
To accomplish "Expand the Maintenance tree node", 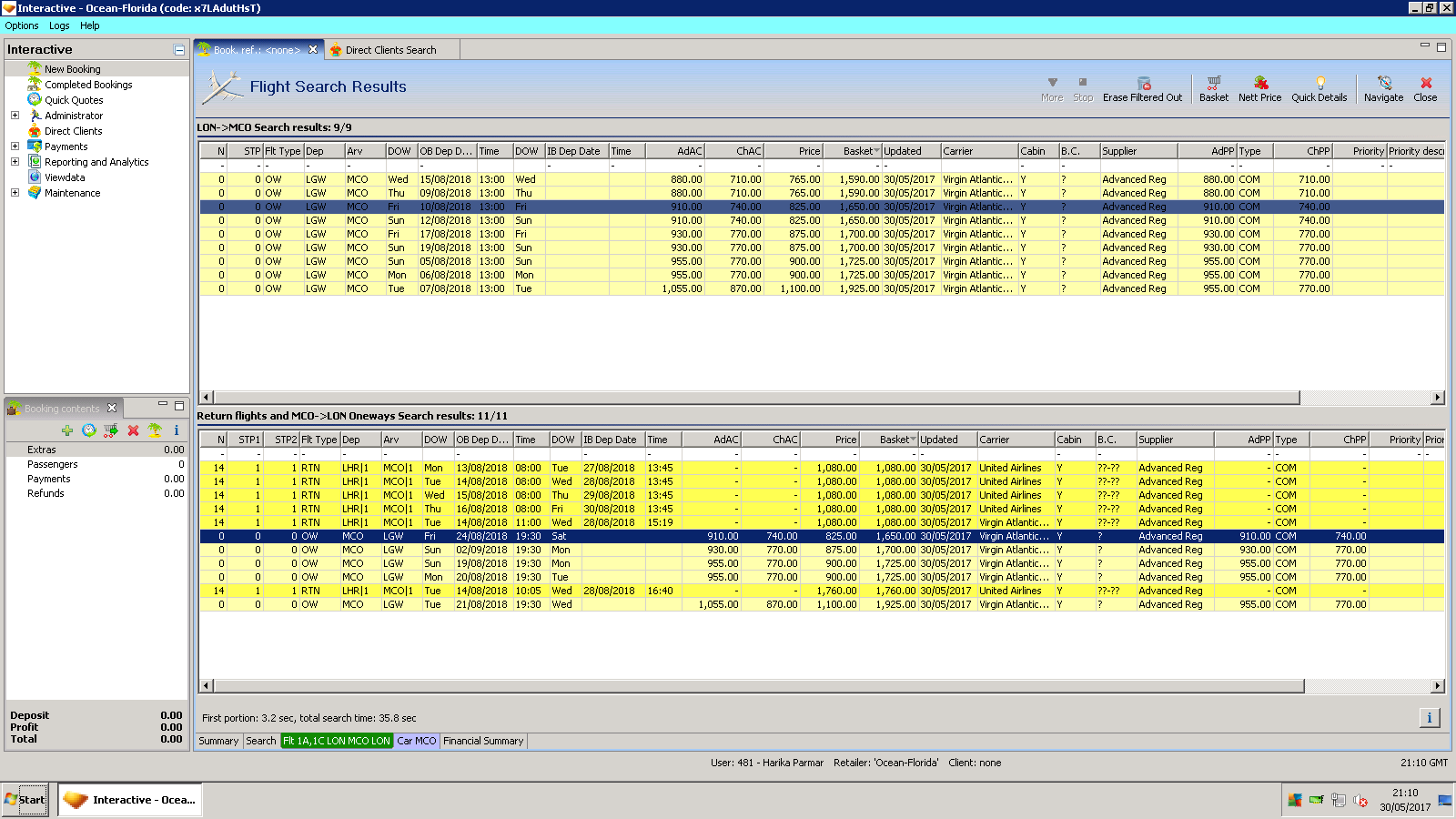I will point(15,193).
